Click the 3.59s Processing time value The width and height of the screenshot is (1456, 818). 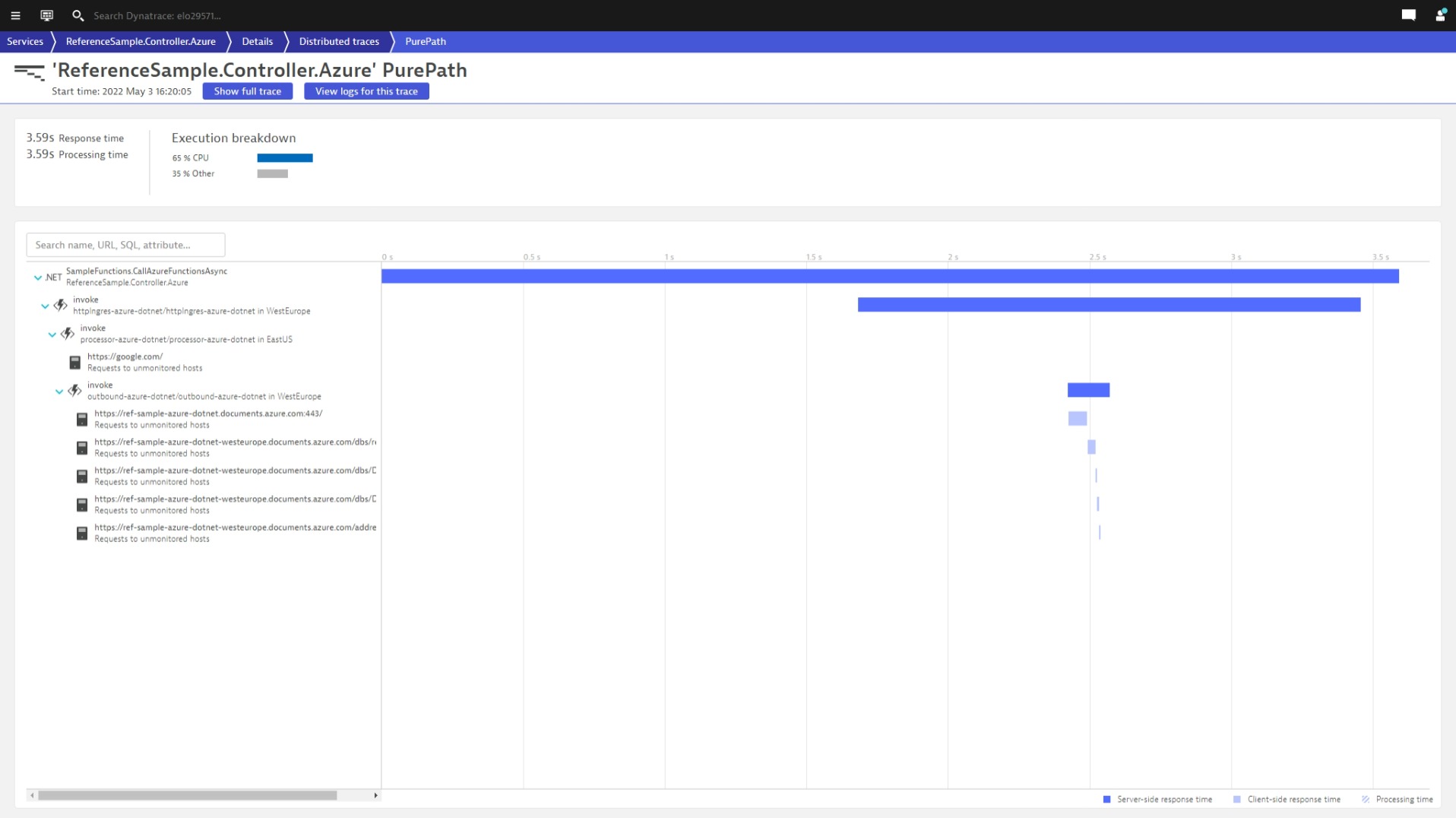(40, 154)
